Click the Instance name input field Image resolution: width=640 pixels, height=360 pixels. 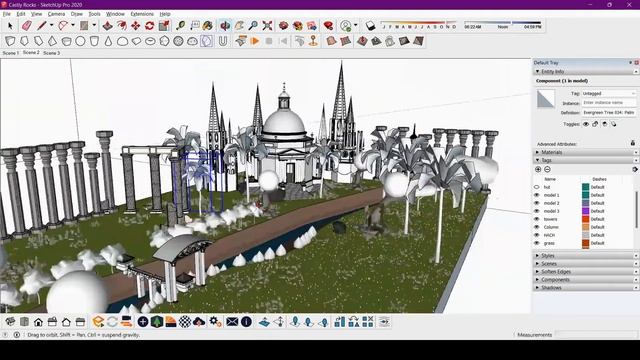(x=609, y=103)
